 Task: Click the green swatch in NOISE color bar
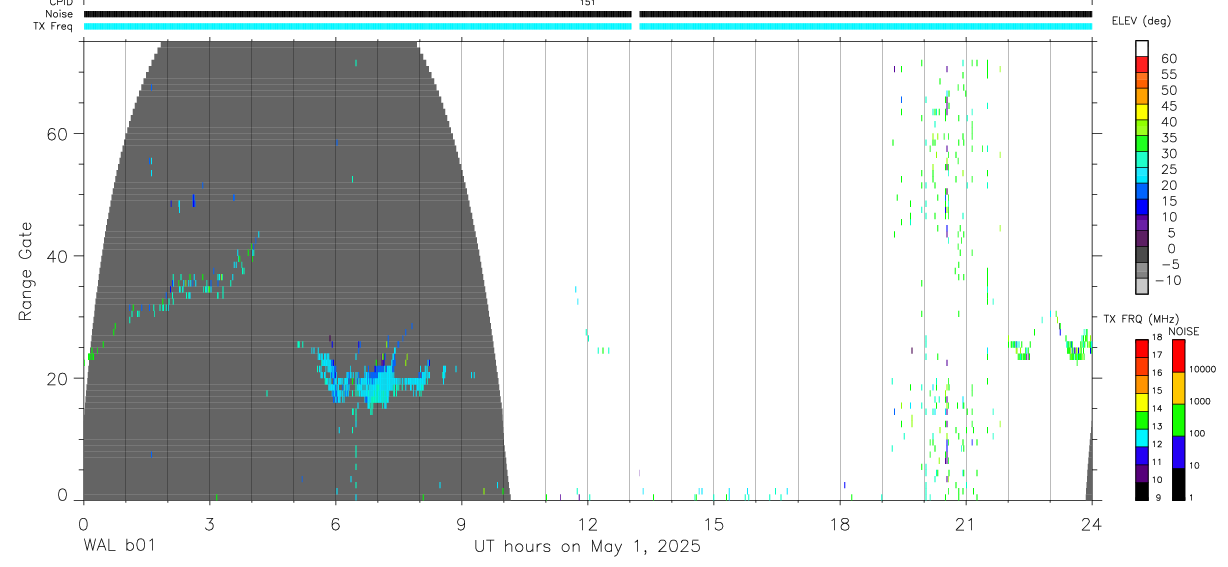click(x=1178, y=420)
